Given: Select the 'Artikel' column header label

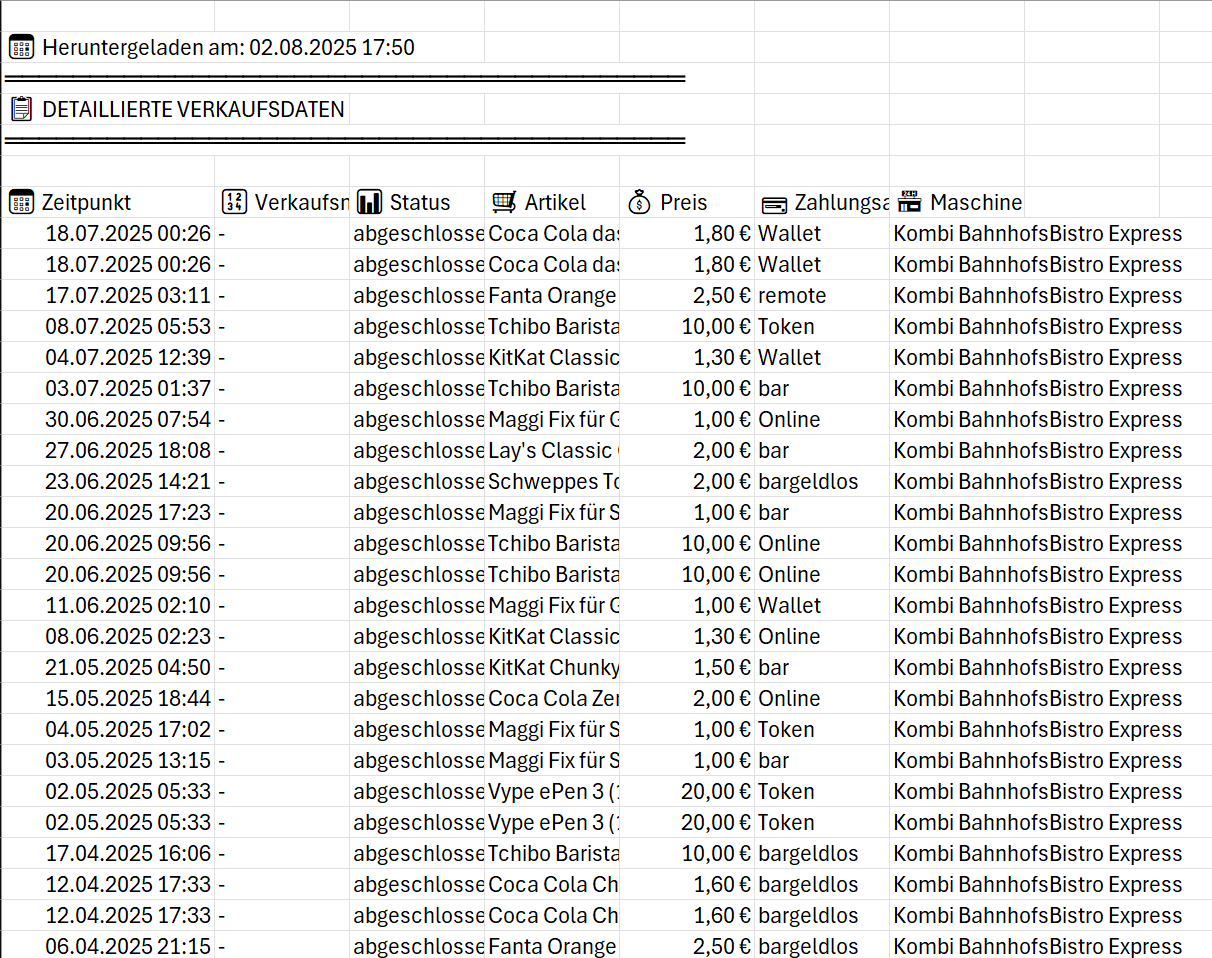Looking at the screenshot, I should (556, 203).
